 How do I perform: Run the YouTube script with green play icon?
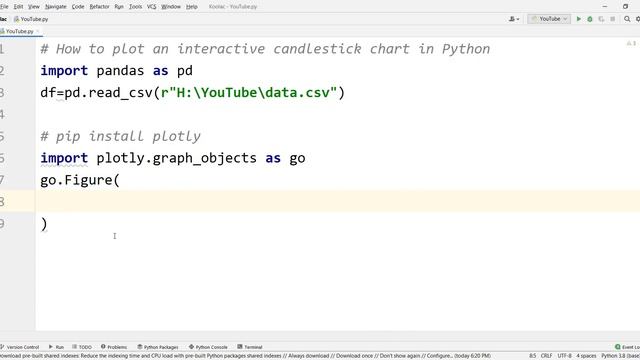578,19
